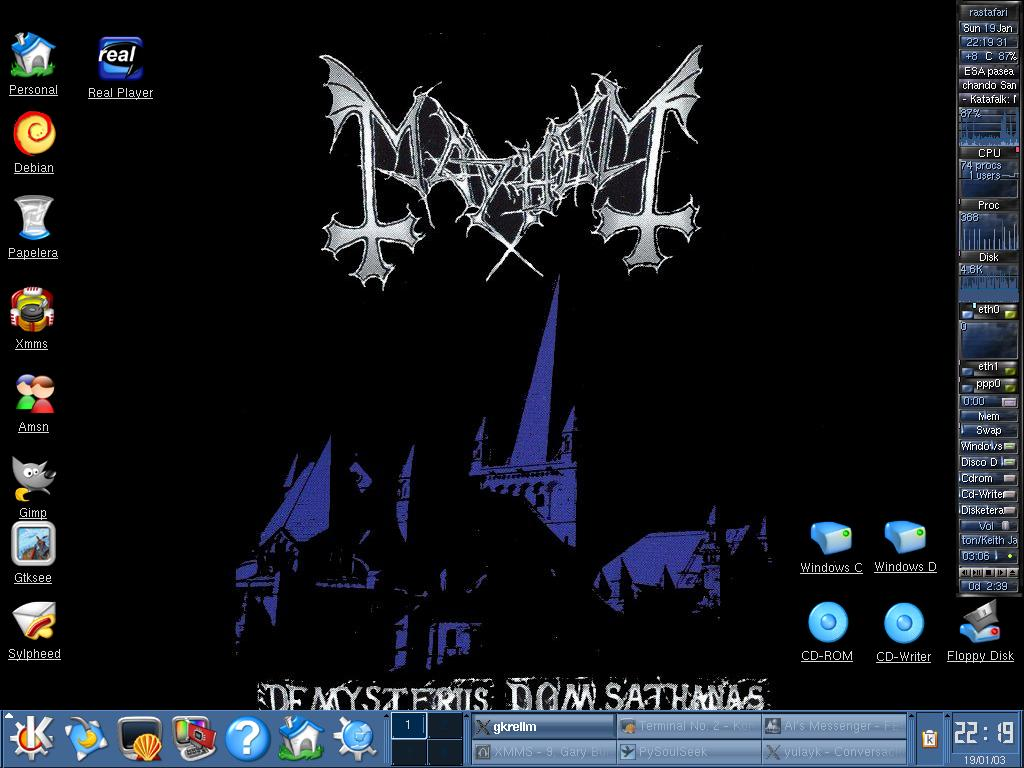Launch Real Player from the desktop
The width and height of the screenshot is (1024, 768).
[120, 58]
